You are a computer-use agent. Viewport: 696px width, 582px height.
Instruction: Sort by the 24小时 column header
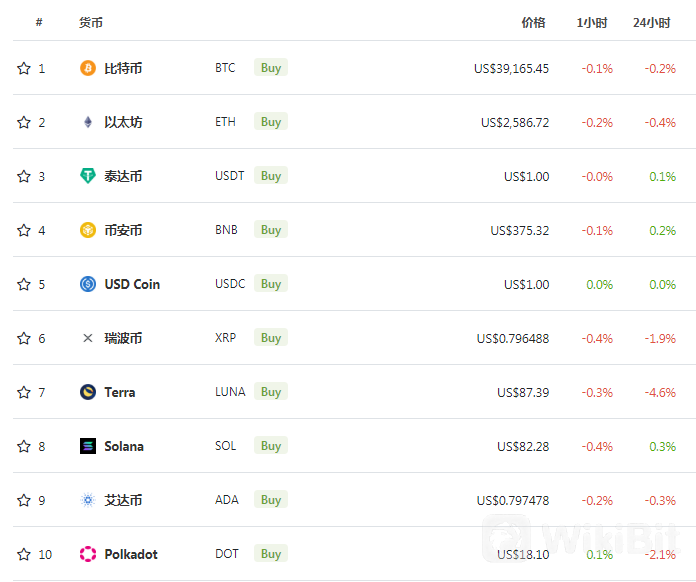652,23
